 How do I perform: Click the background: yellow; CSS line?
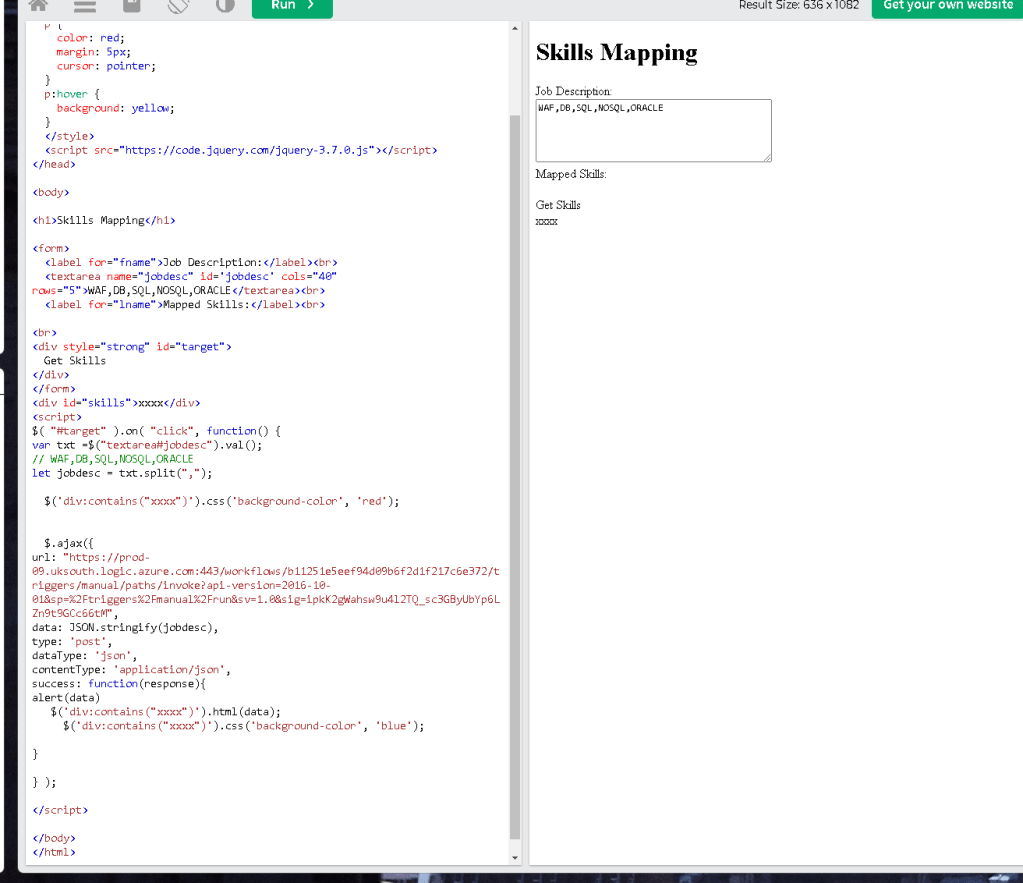[x=115, y=108]
